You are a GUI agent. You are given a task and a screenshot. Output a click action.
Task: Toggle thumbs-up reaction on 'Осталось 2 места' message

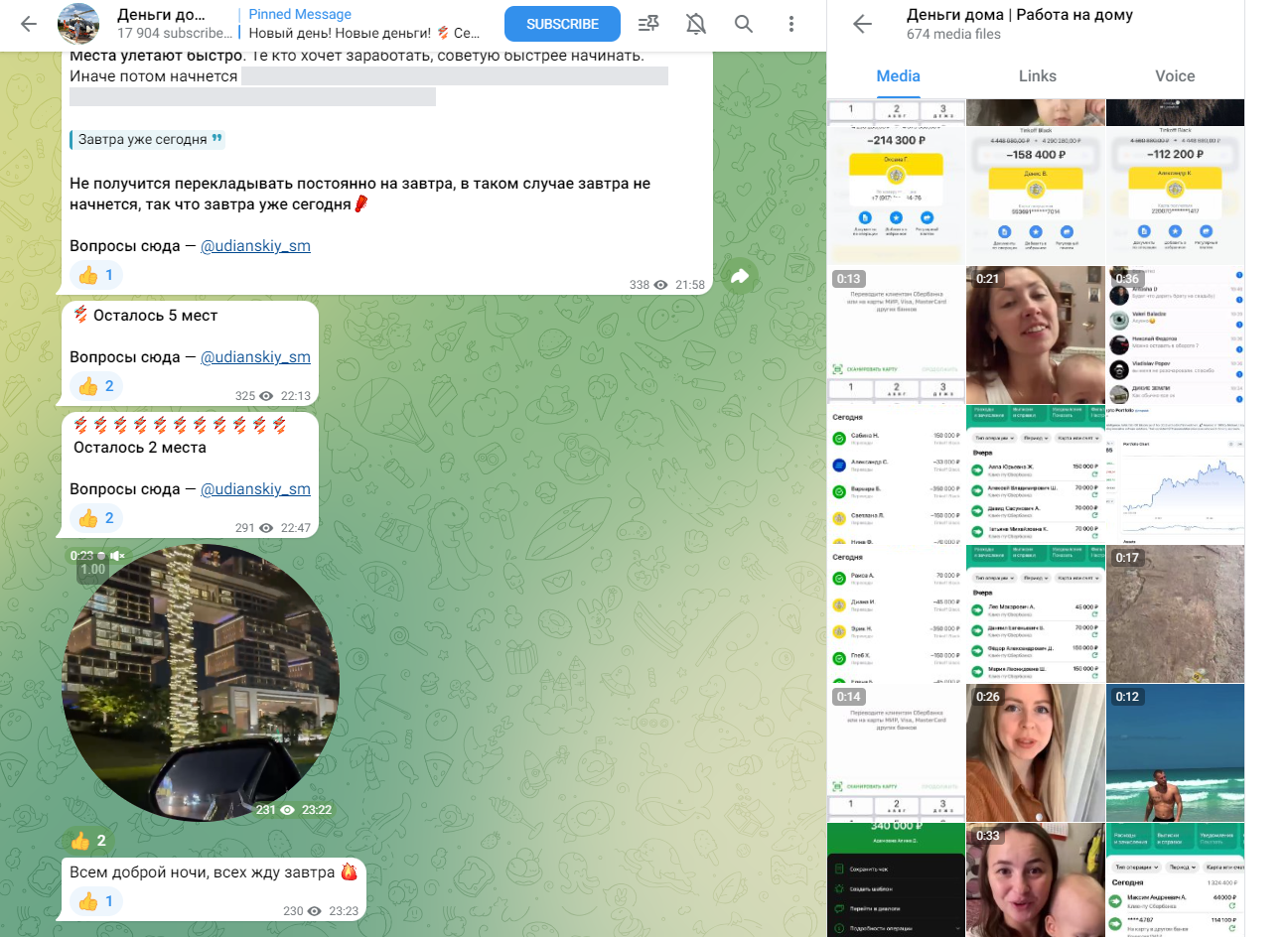(x=96, y=518)
